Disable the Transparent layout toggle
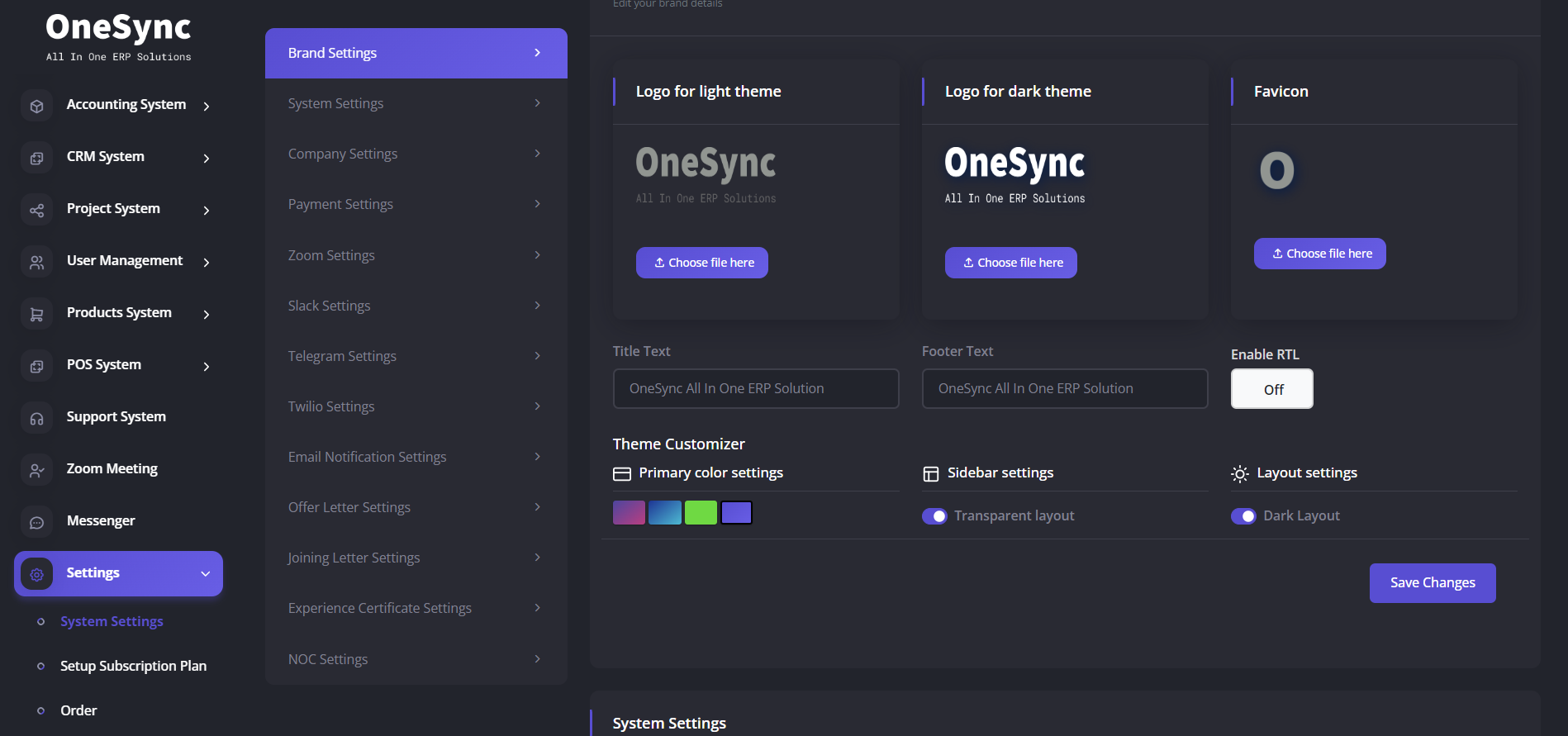The image size is (1568, 736). [934, 516]
